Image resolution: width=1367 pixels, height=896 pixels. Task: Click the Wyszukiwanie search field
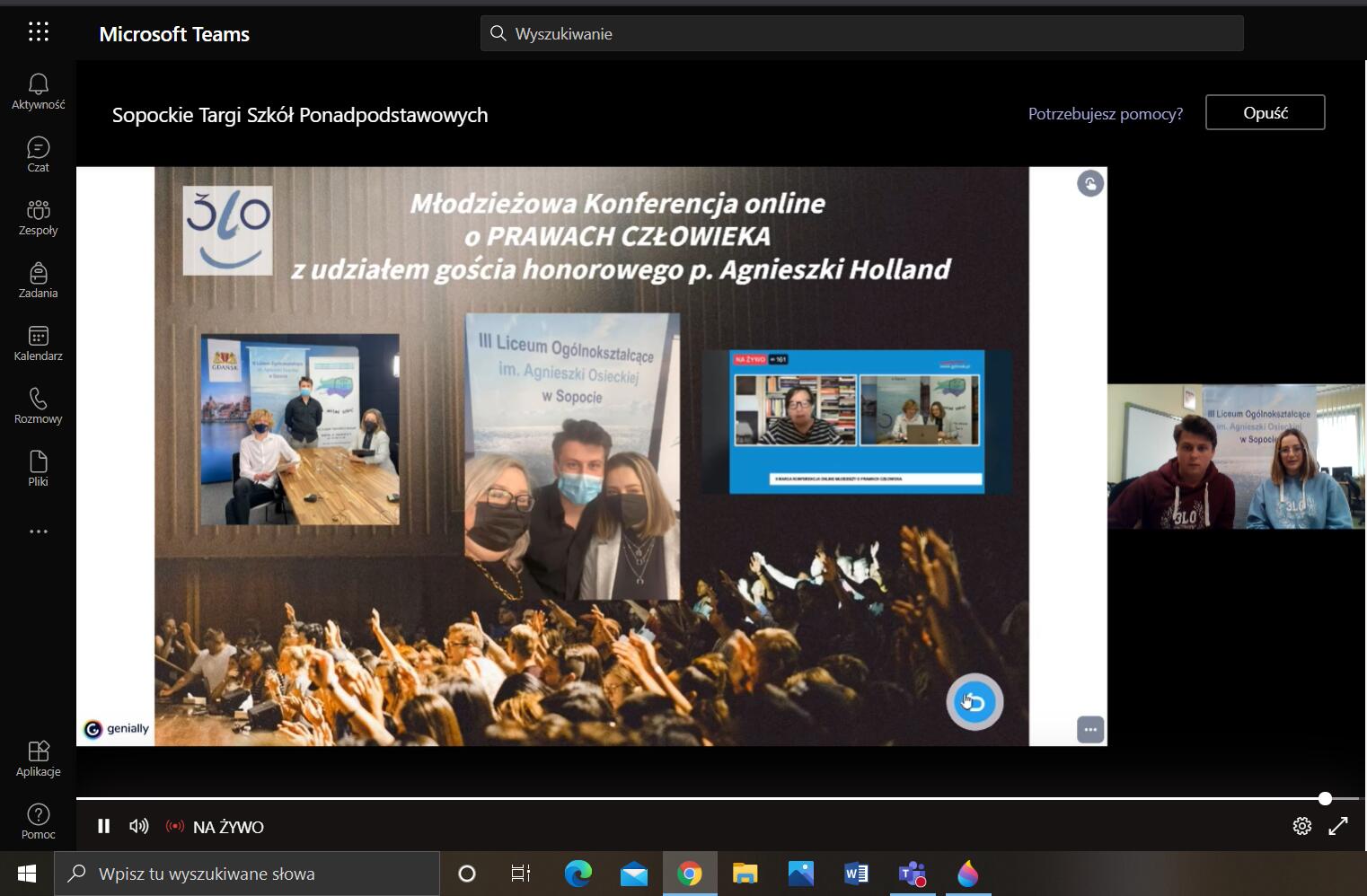(862, 33)
